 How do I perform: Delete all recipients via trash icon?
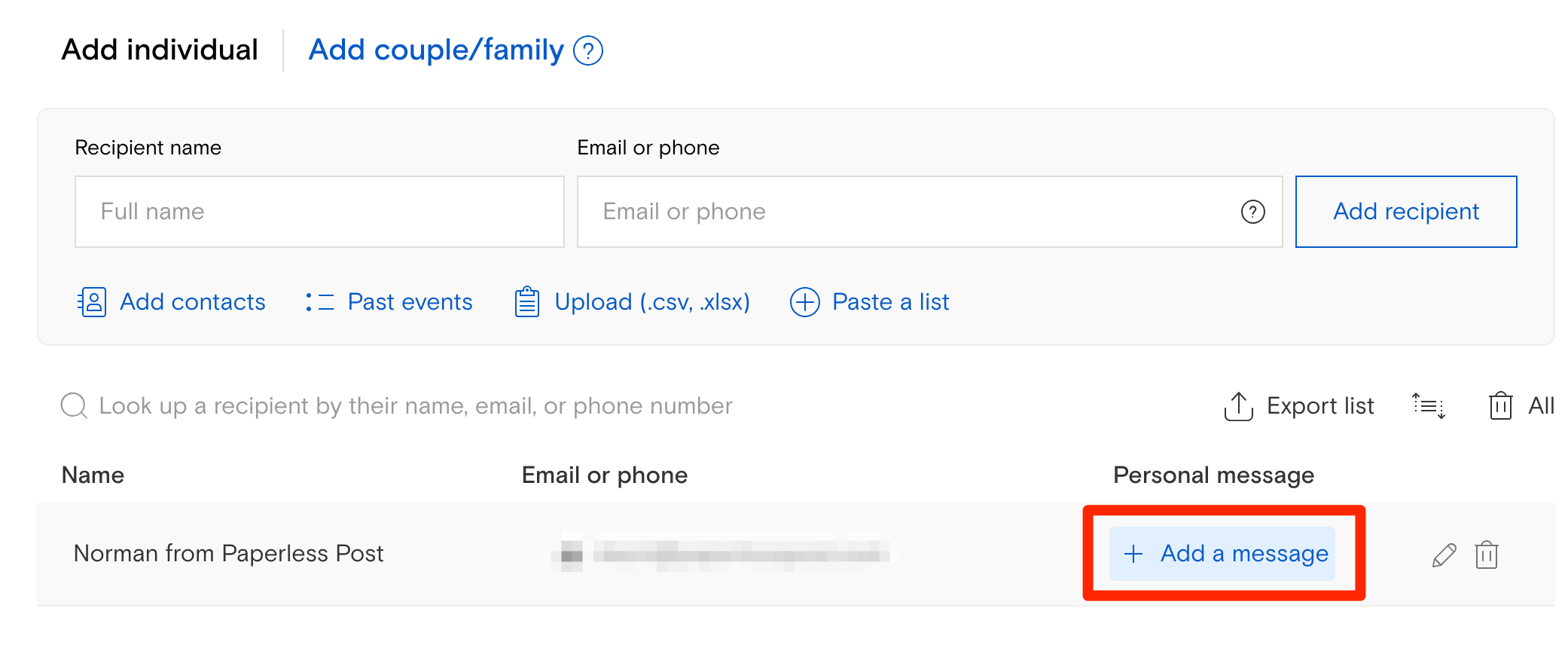click(x=1501, y=405)
